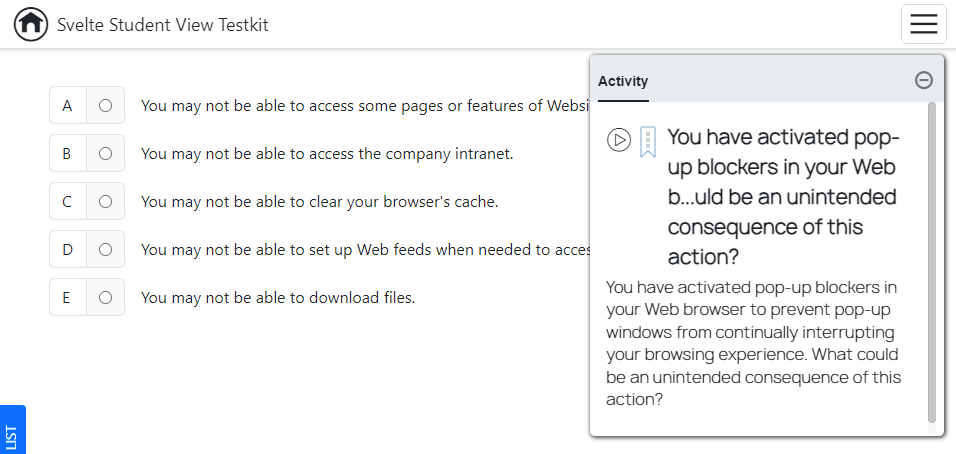Select radio button for option D
This screenshot has width=956, height=454.
point(105,249)
